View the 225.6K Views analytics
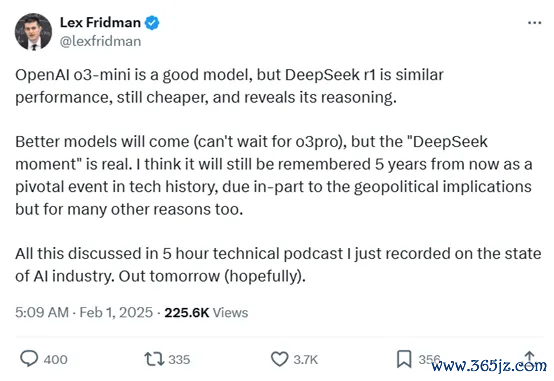This screenshot has width=554, height=381. [206, 312]
